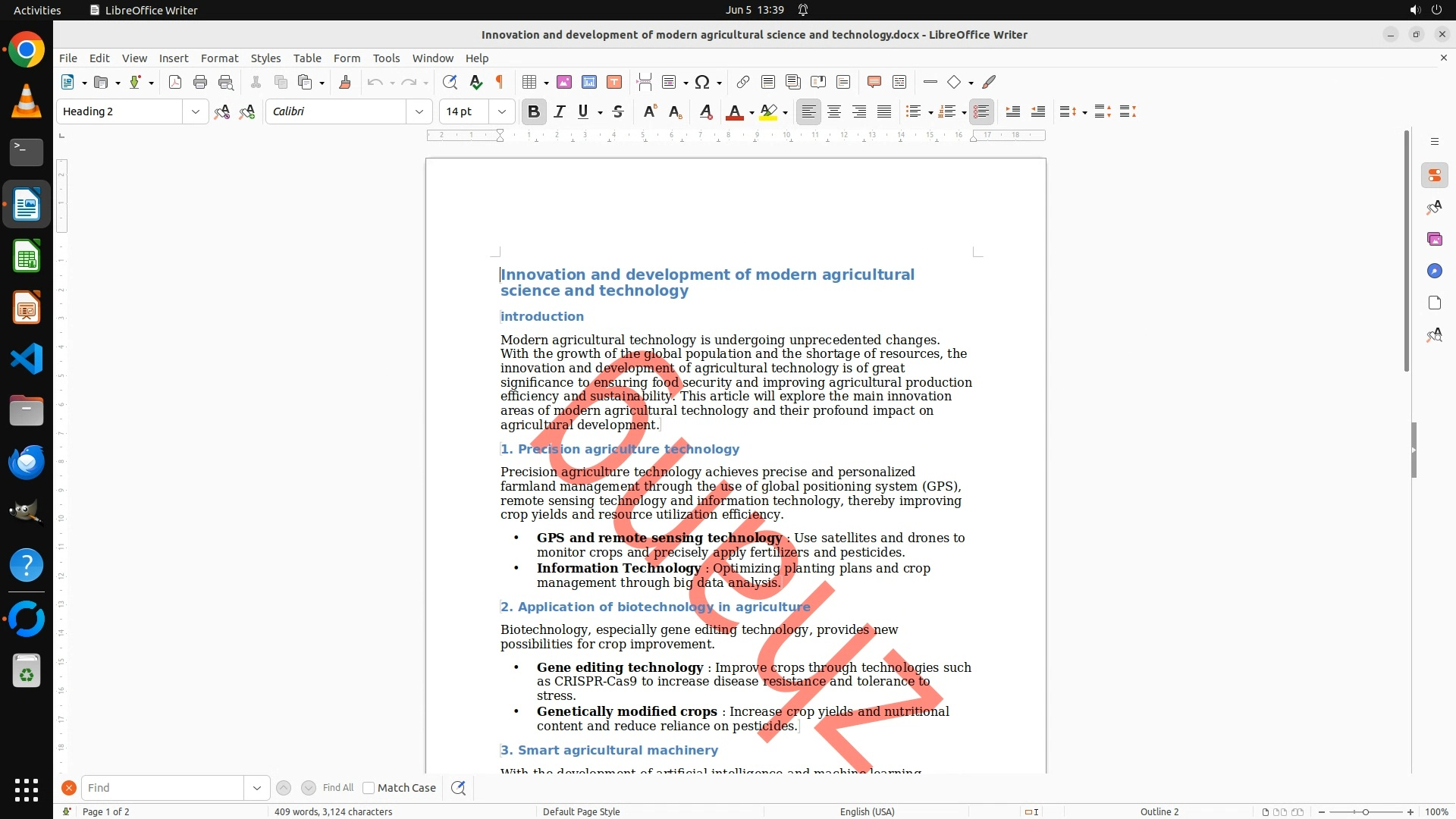Enable the Match Case checkbox
This screenshot has height=819, width=1456.
point(369,788)
